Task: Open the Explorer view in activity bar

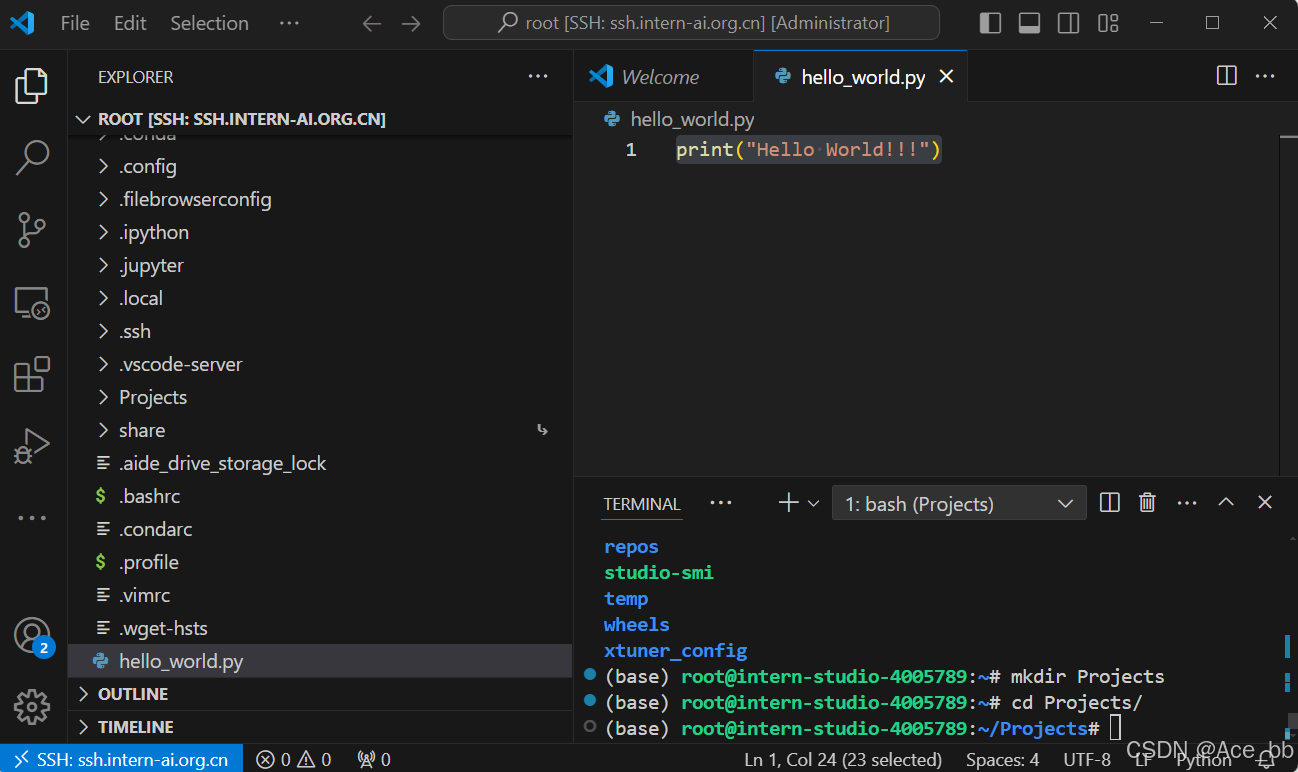Action: 32,86
